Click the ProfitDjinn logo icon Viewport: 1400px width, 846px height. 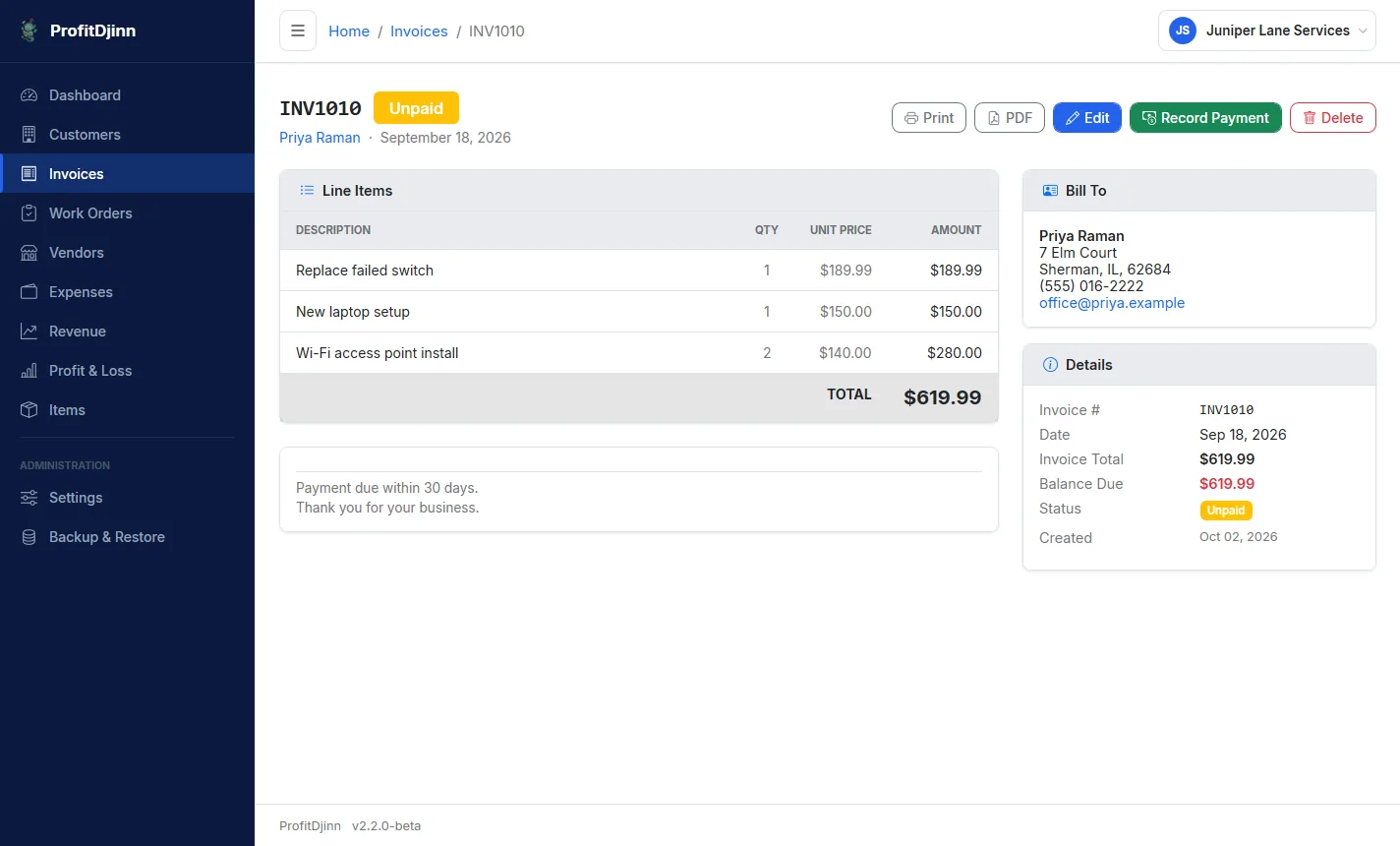point(29,30)
